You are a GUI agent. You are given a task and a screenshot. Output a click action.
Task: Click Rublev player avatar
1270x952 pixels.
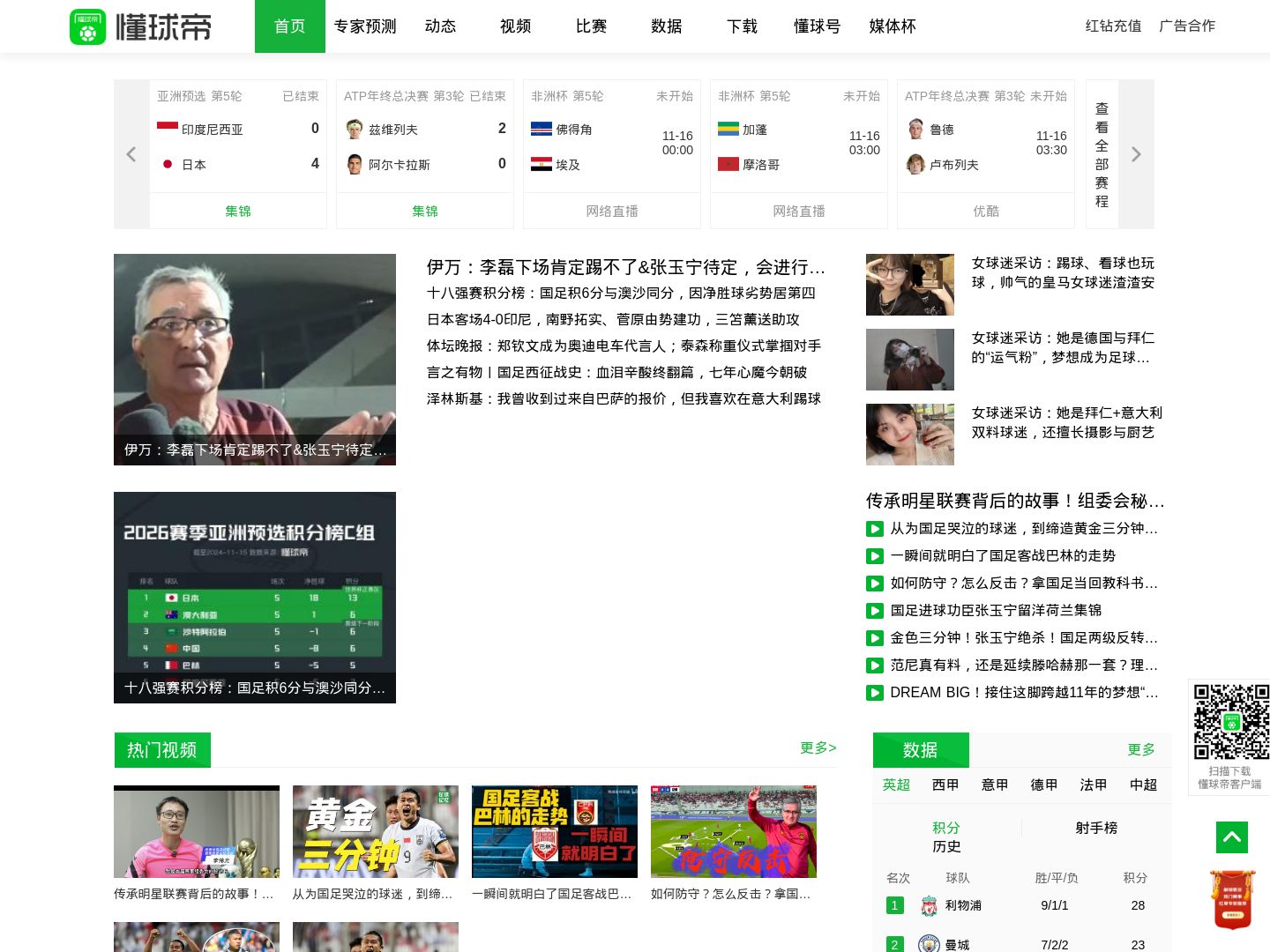tap(915, 164)
